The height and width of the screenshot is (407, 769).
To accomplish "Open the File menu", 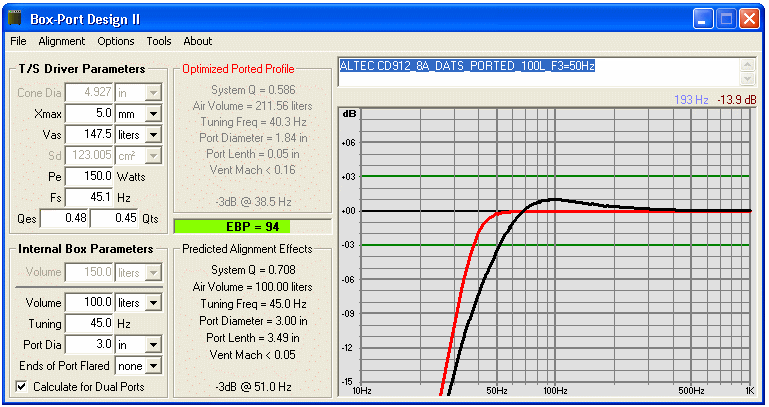I will coord(18,41).
